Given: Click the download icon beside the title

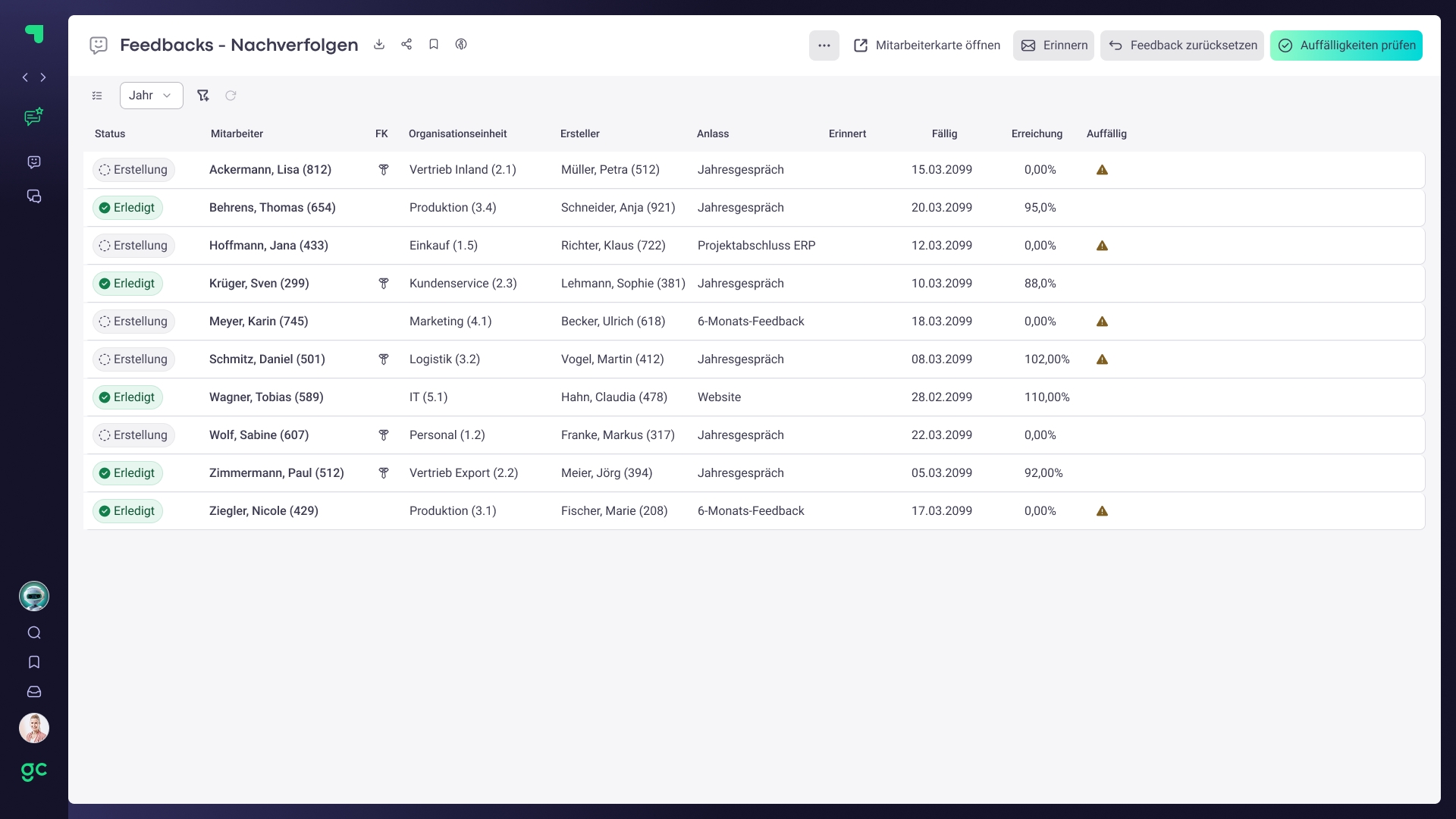Looking at the screenshot, I should pyautogui.click(x=379, y=45).
